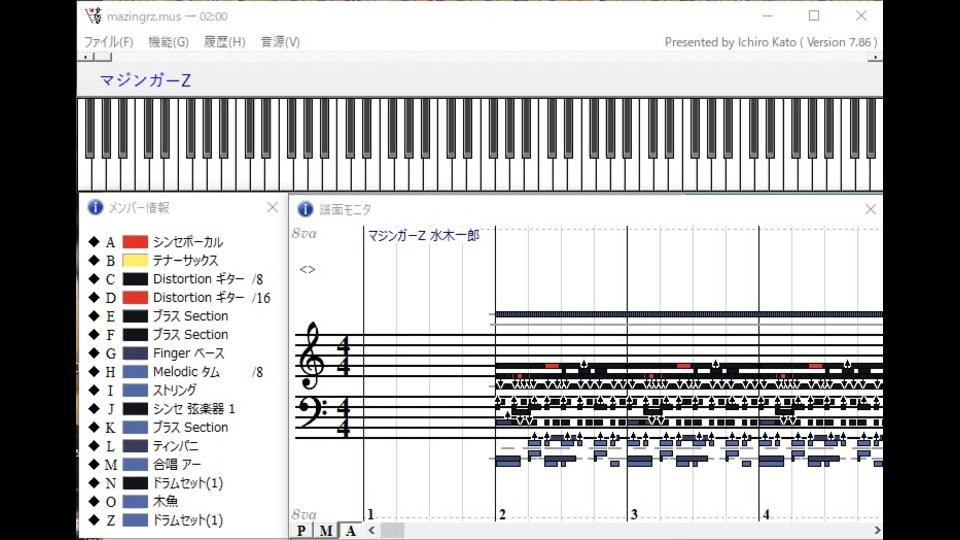The height and width of the screenshot is (540, 960).
Task: Toggle member H diamond marker
Action: tap(94, 371)
